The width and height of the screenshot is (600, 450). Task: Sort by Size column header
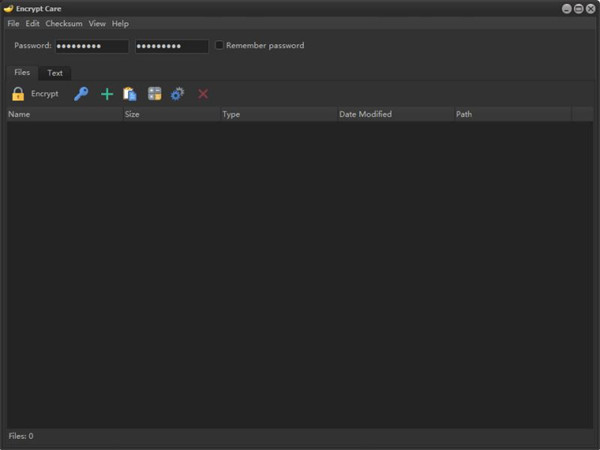coord(171,114)
